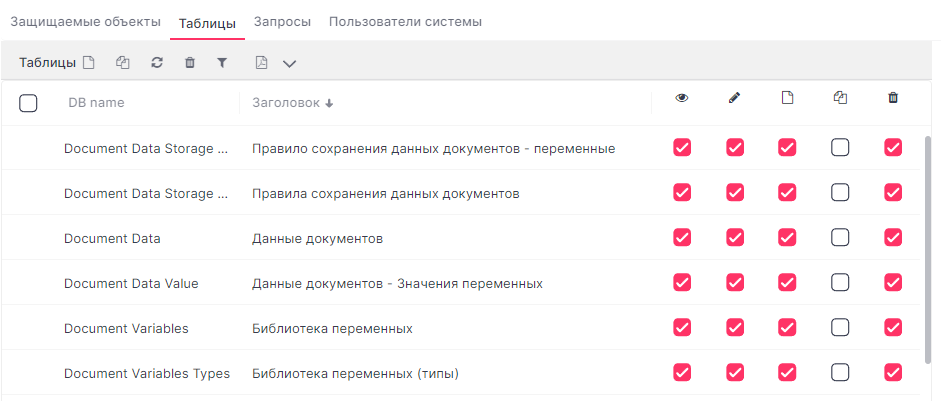
Task: Tick the select-all checkbox in header
Action: click(x=28, y=103)
